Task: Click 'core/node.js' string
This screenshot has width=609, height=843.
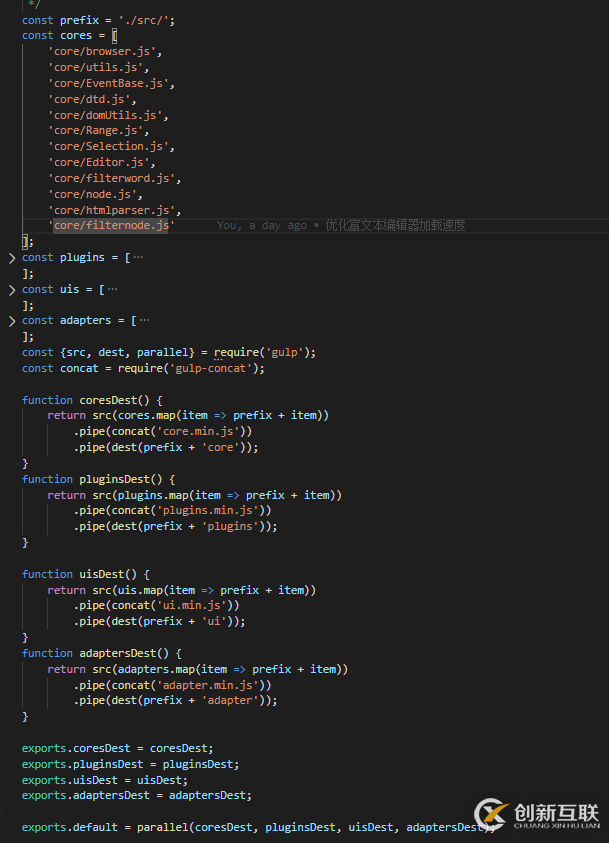Action: pos(92,195)
